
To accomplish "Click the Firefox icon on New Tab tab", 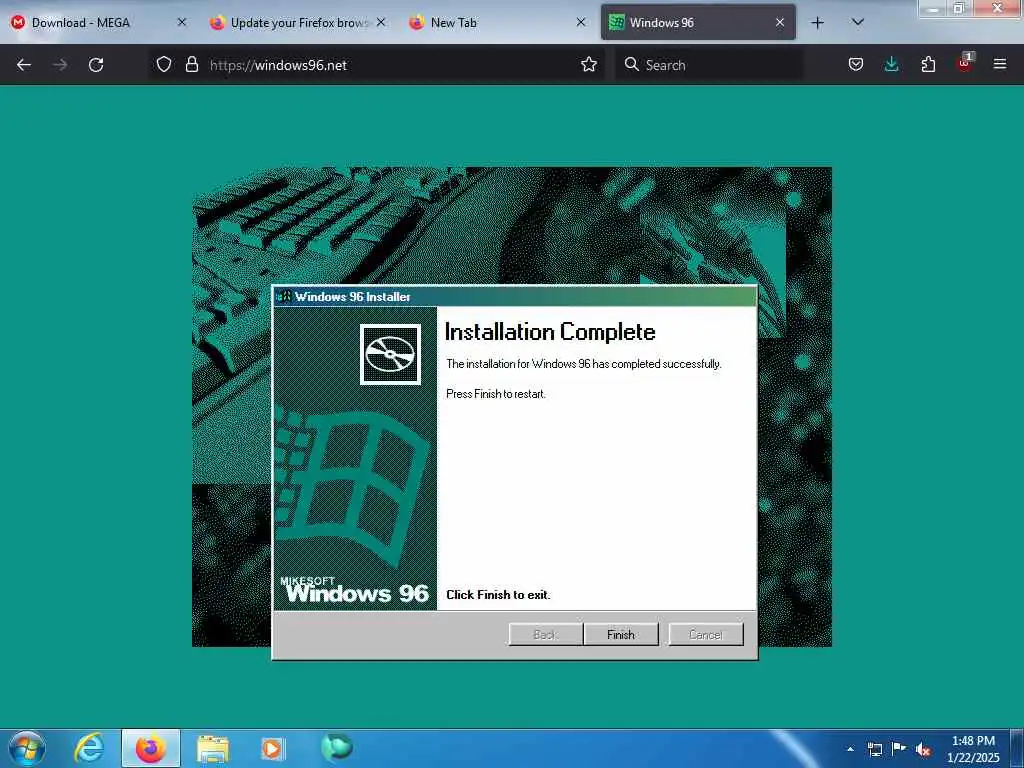I will click(417, 23).
